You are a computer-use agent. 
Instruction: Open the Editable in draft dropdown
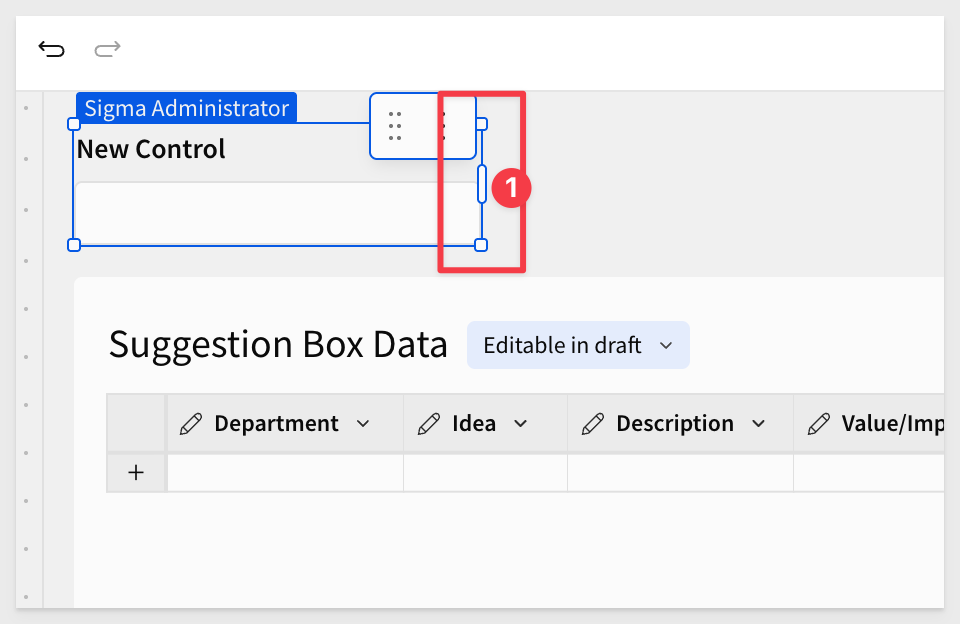click(x=578, y=345)
